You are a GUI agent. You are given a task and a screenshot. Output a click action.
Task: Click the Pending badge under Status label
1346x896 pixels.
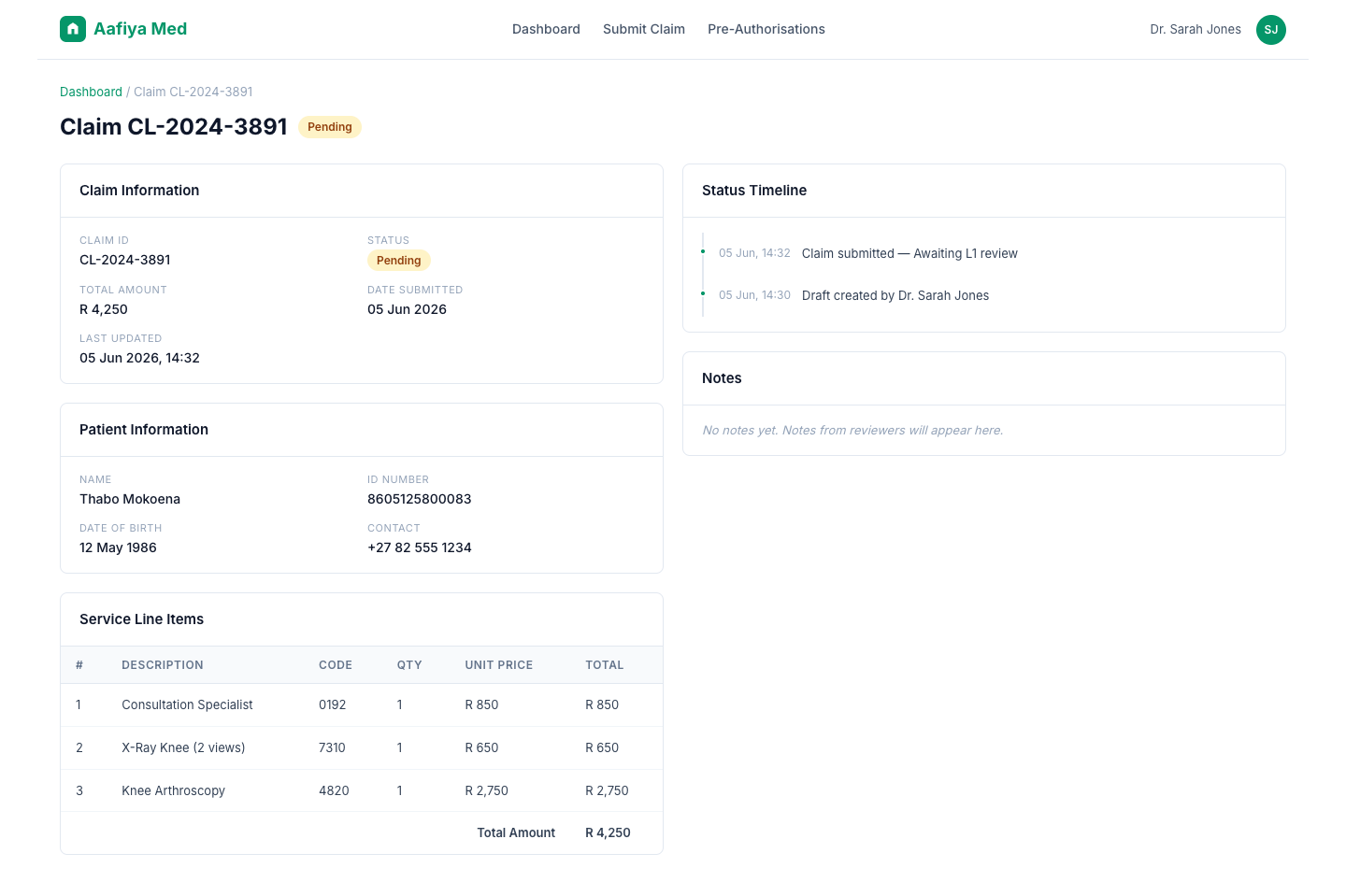tap(399, 261)
